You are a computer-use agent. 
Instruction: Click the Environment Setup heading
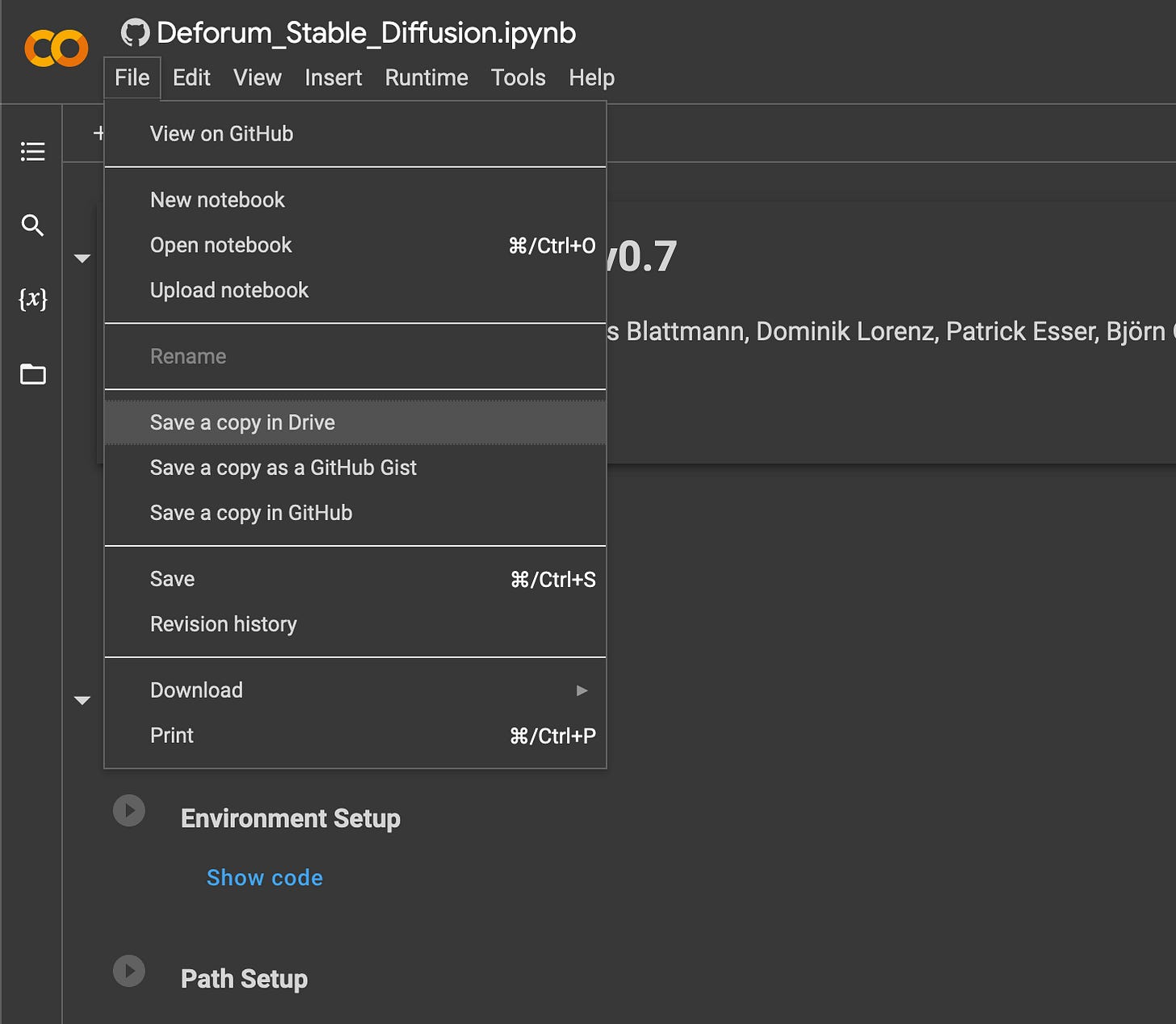(x=291, y=818)
